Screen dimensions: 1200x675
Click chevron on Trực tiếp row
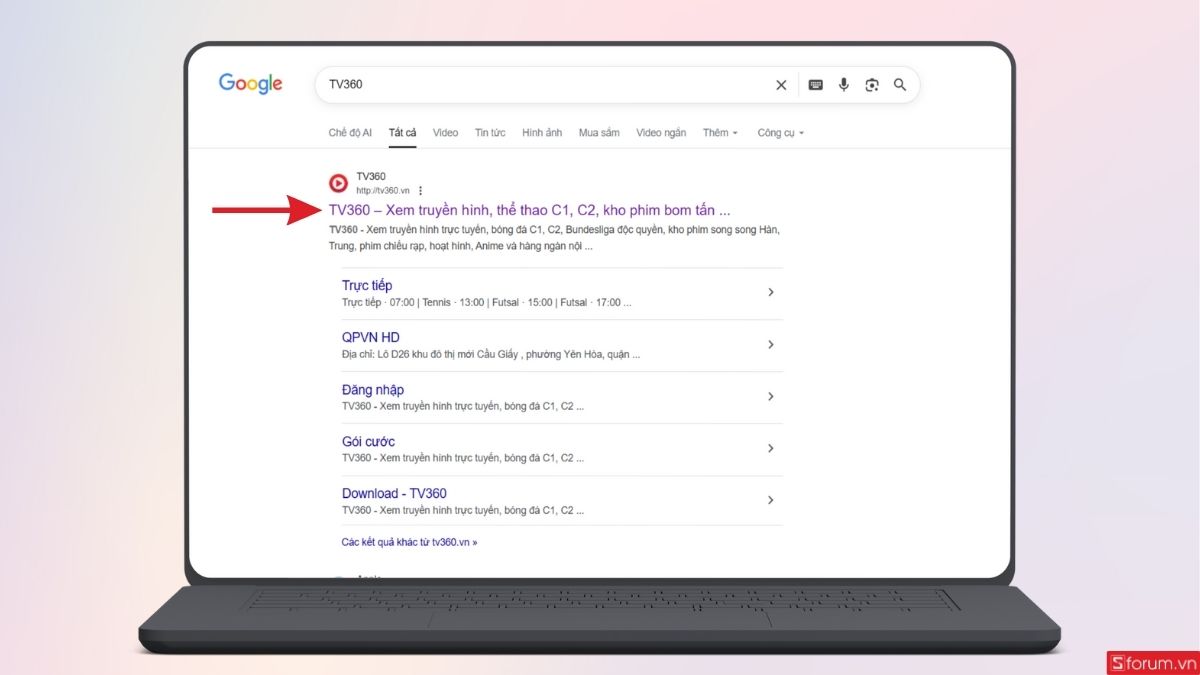(771, 292)
